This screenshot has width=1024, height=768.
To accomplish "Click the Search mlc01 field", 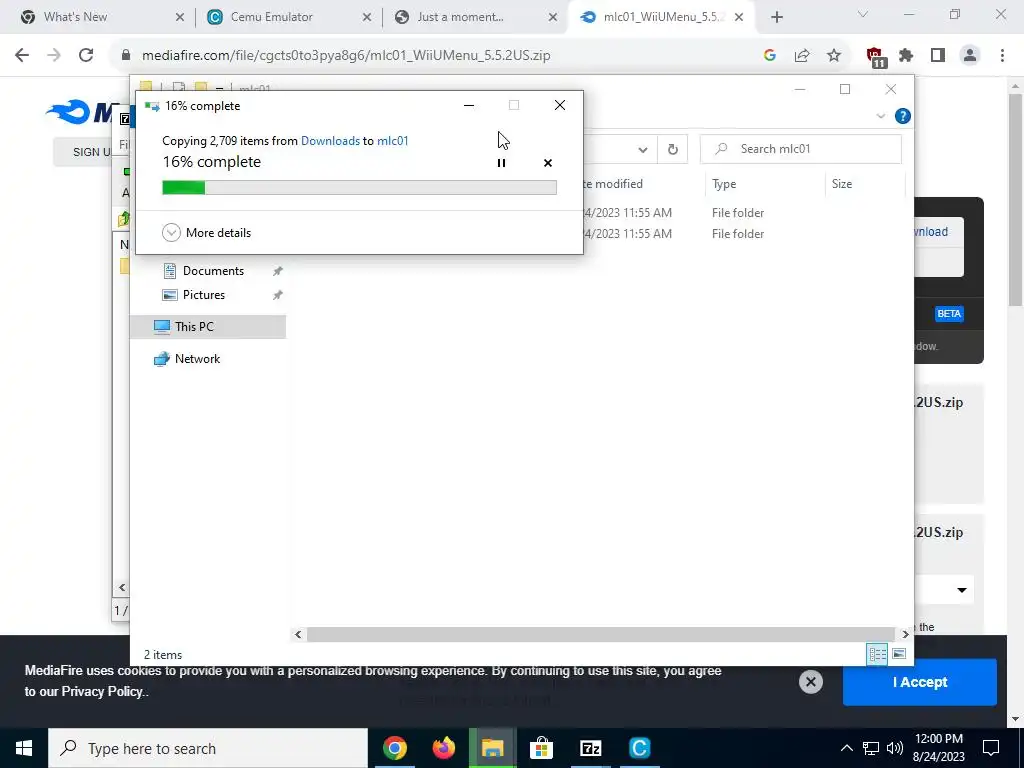I will tap(801, 149).
